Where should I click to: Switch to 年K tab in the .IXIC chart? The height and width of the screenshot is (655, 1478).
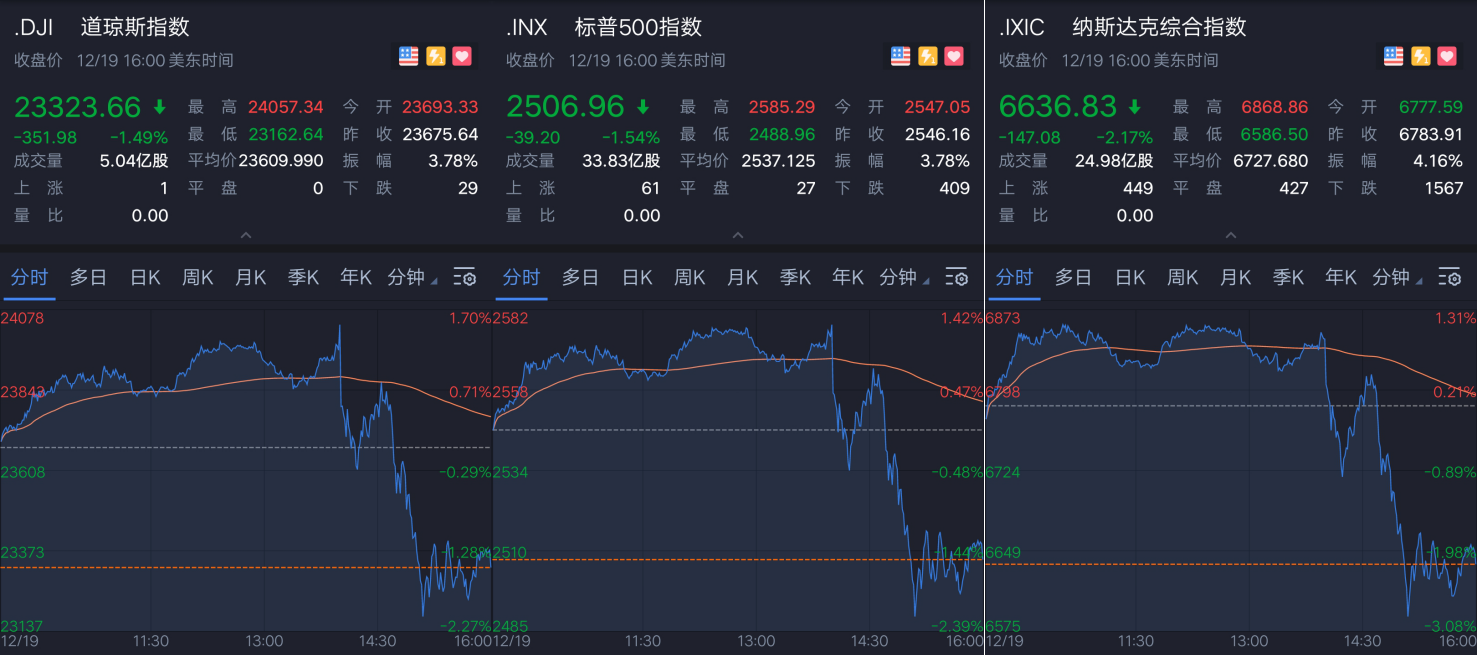point(1341,277)
